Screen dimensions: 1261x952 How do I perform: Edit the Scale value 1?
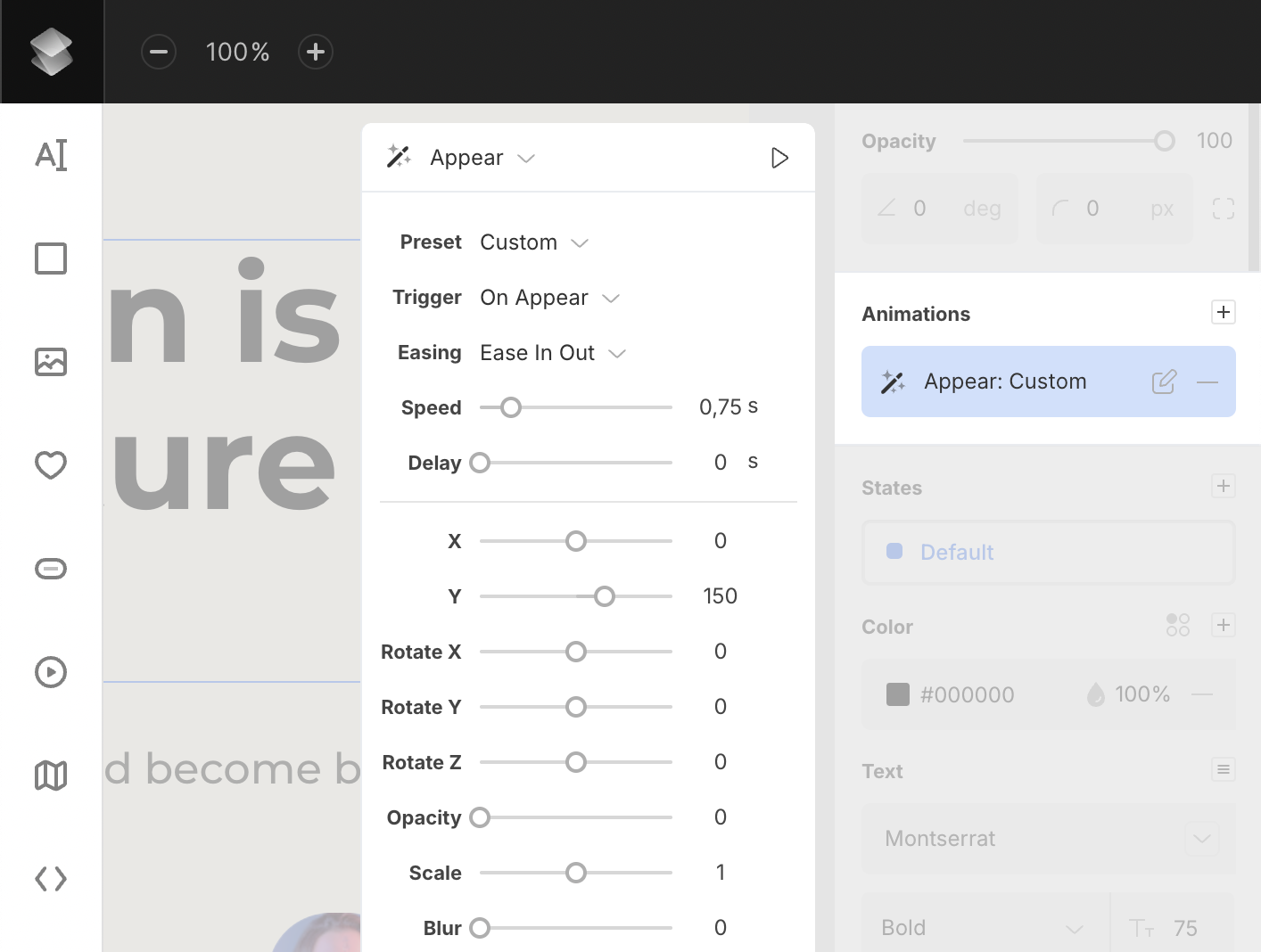point(721,873)
